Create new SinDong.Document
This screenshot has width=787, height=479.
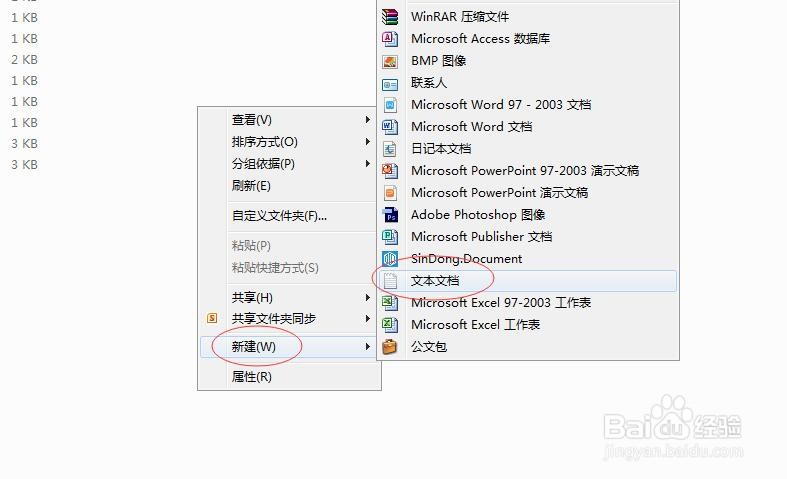(528, 259)
